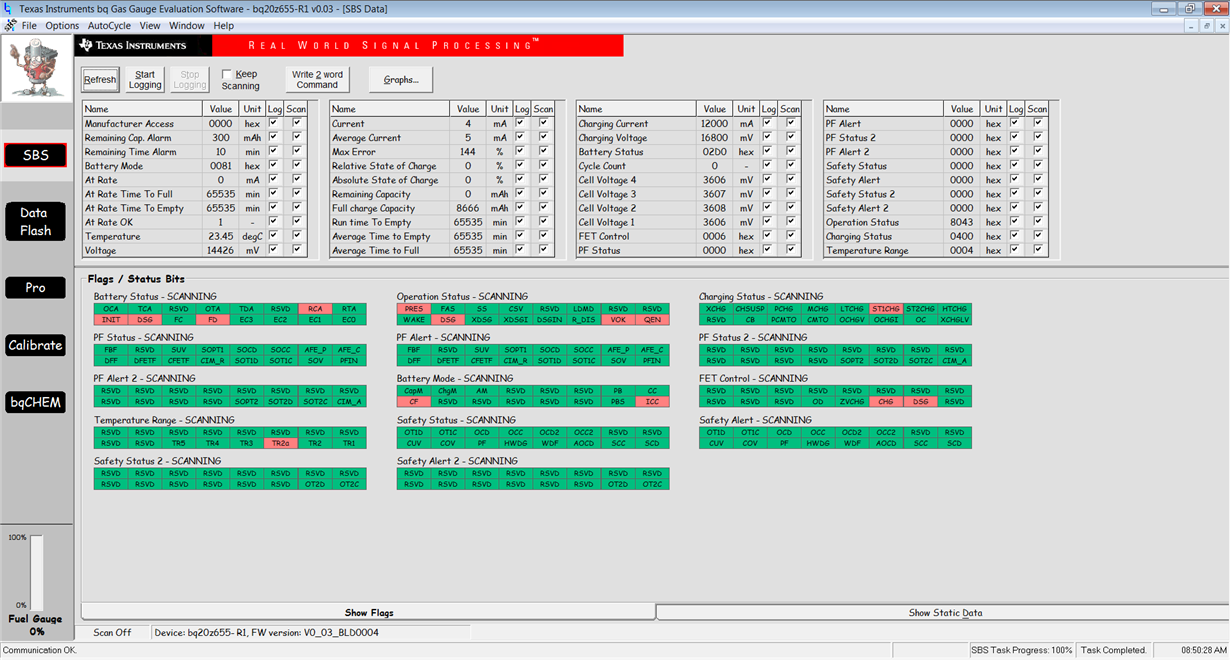Click the ZVCHG flag in FET Control

click(852, 401)
